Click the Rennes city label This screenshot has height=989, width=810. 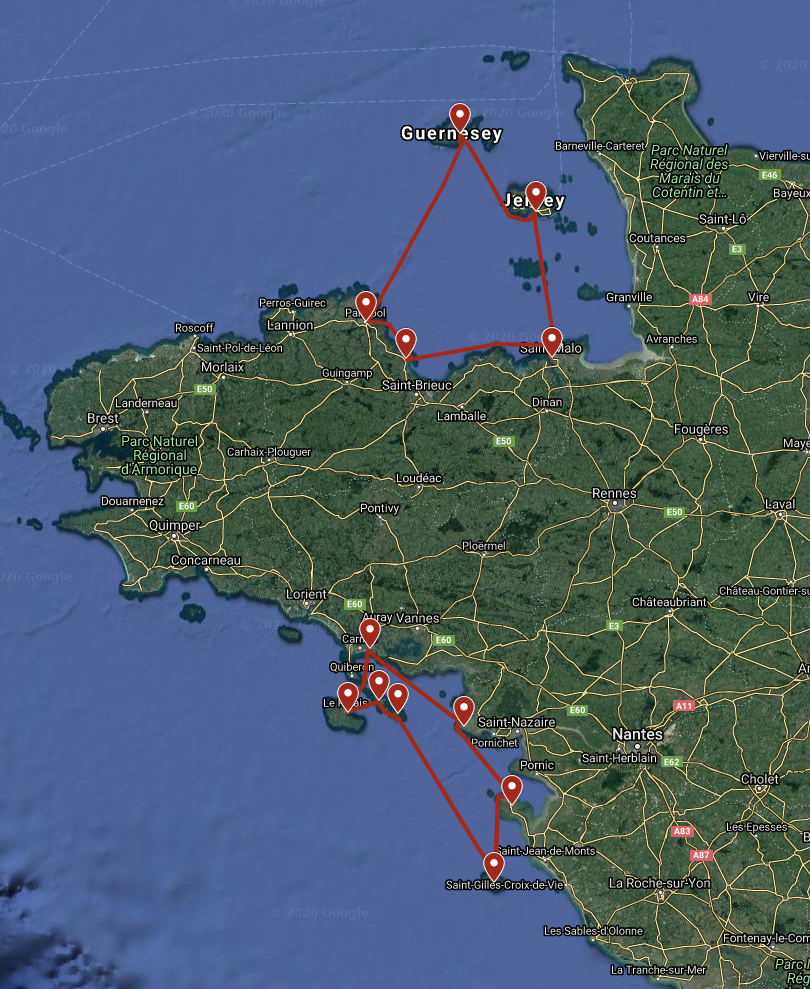[x=614, y=493]
